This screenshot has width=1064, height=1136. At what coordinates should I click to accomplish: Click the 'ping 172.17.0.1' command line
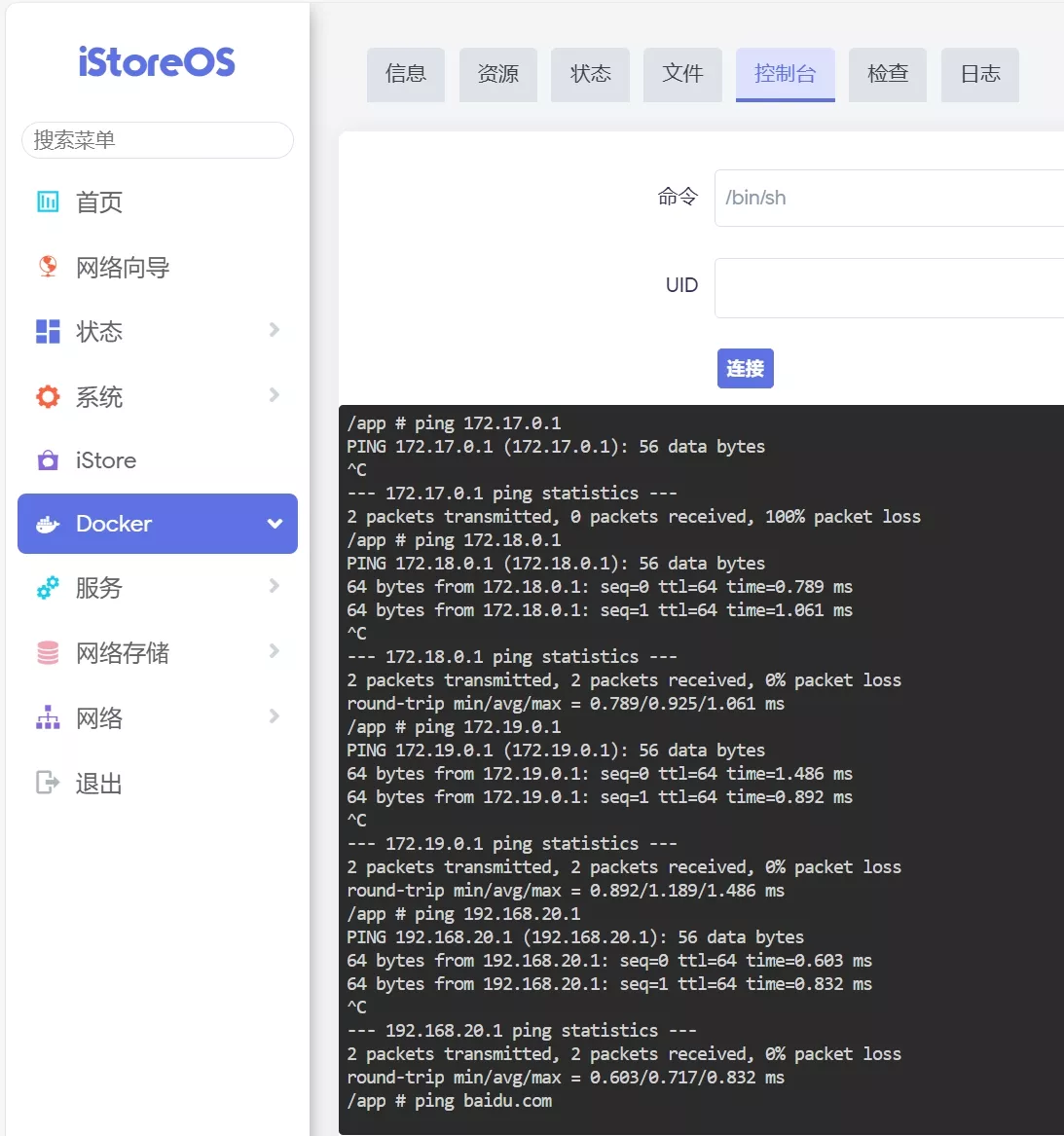click(x=454, y=423)
